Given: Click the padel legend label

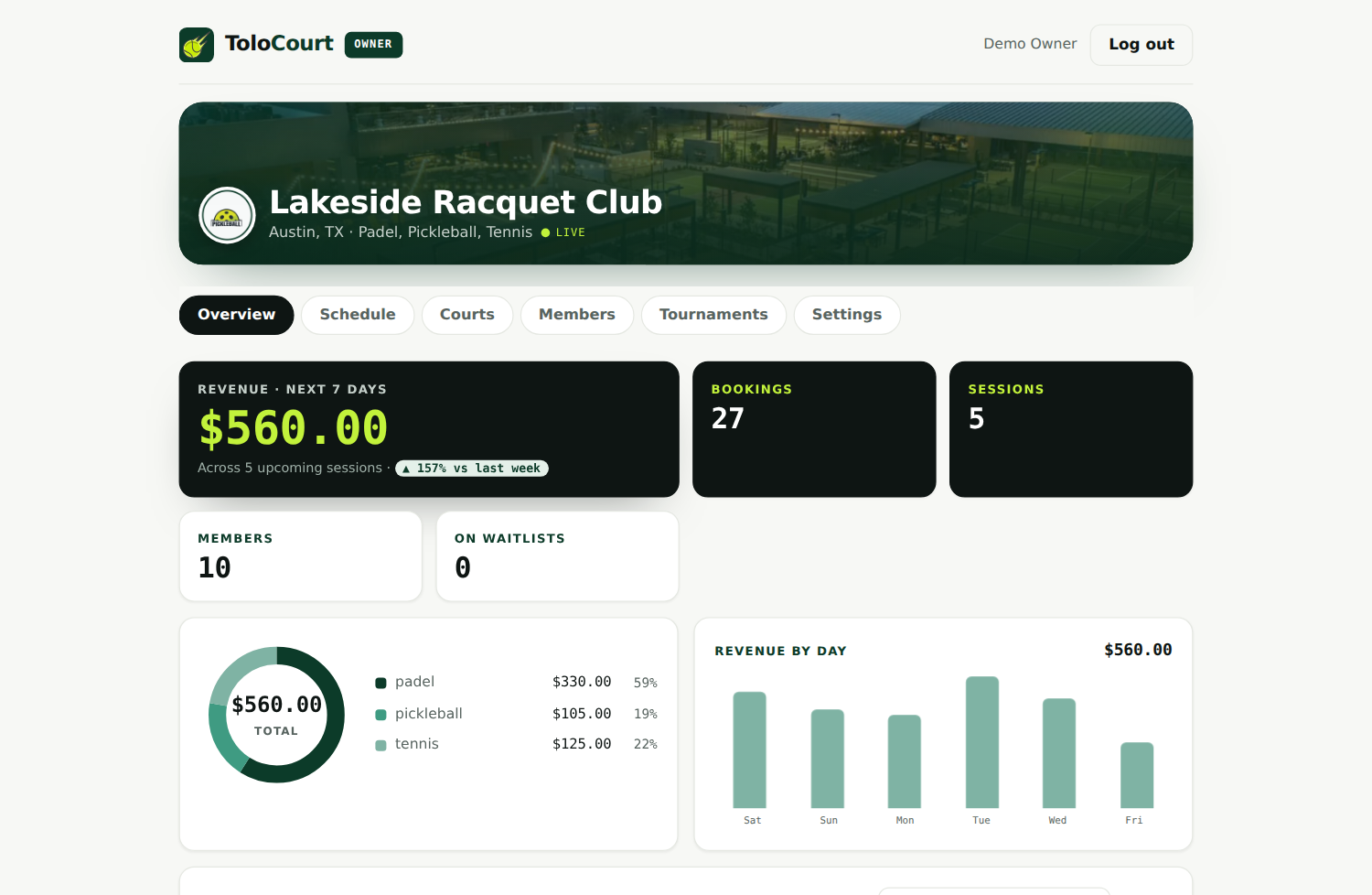Looking at the screenshot, I should 414,682.
